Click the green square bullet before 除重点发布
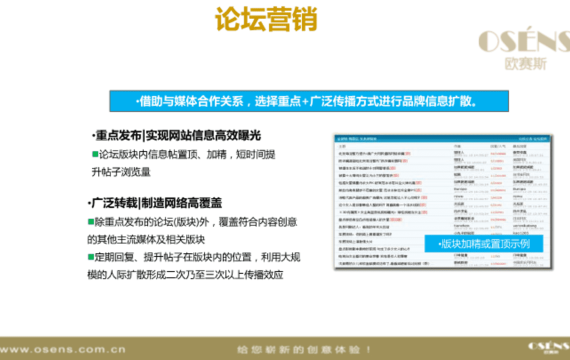The image size is (570, 360). (x=91, y=221)
